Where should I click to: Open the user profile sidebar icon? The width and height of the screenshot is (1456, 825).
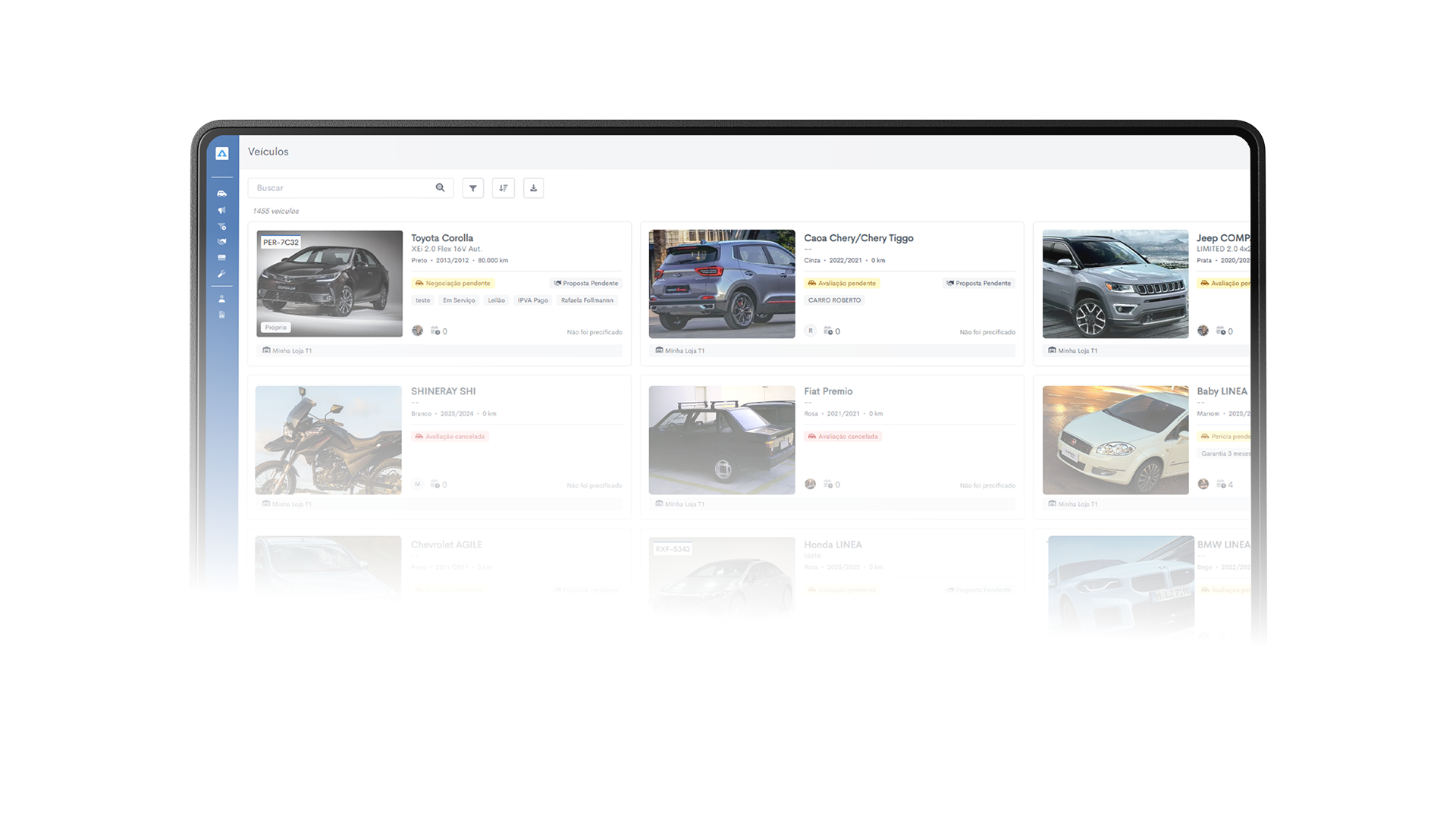tap(221, 299)
